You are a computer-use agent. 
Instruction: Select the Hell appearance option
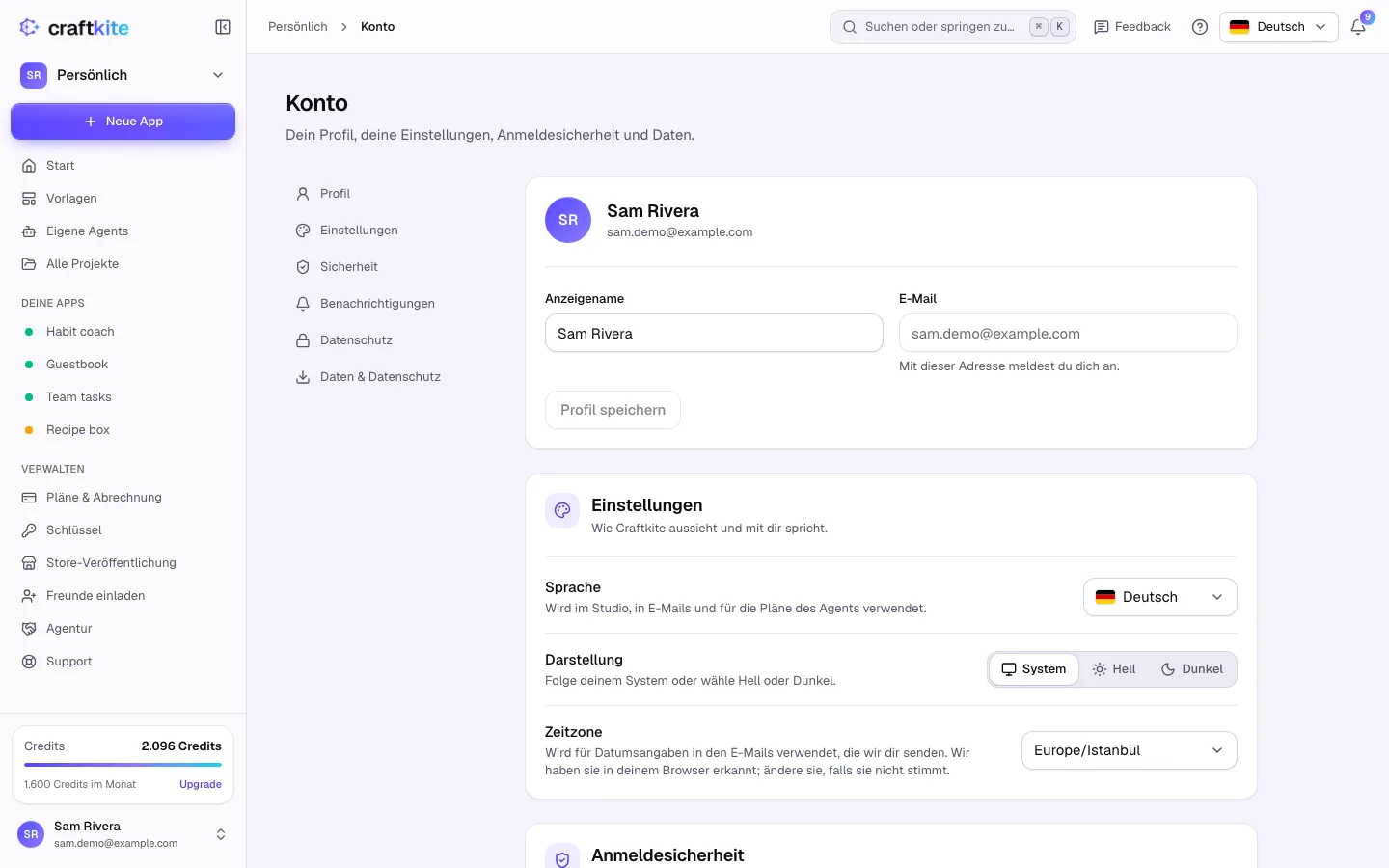point(1114,669)
